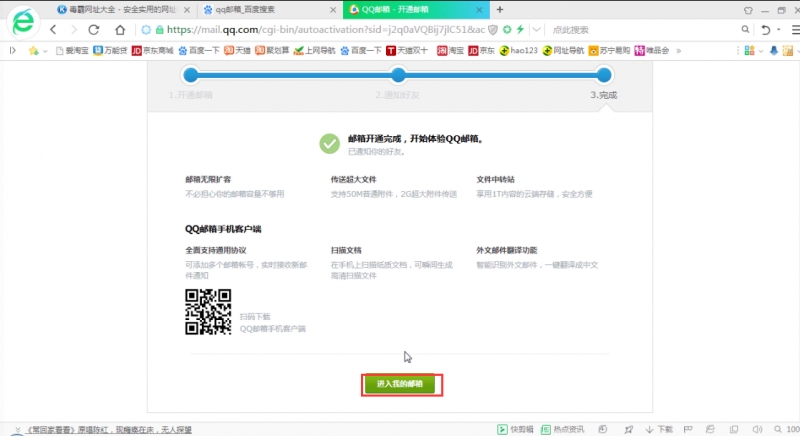Viewport: 800px width, 436px height.
Task: Open the 京东商城 bookmark
Action: pyautogui.click(x=153, y=50)
